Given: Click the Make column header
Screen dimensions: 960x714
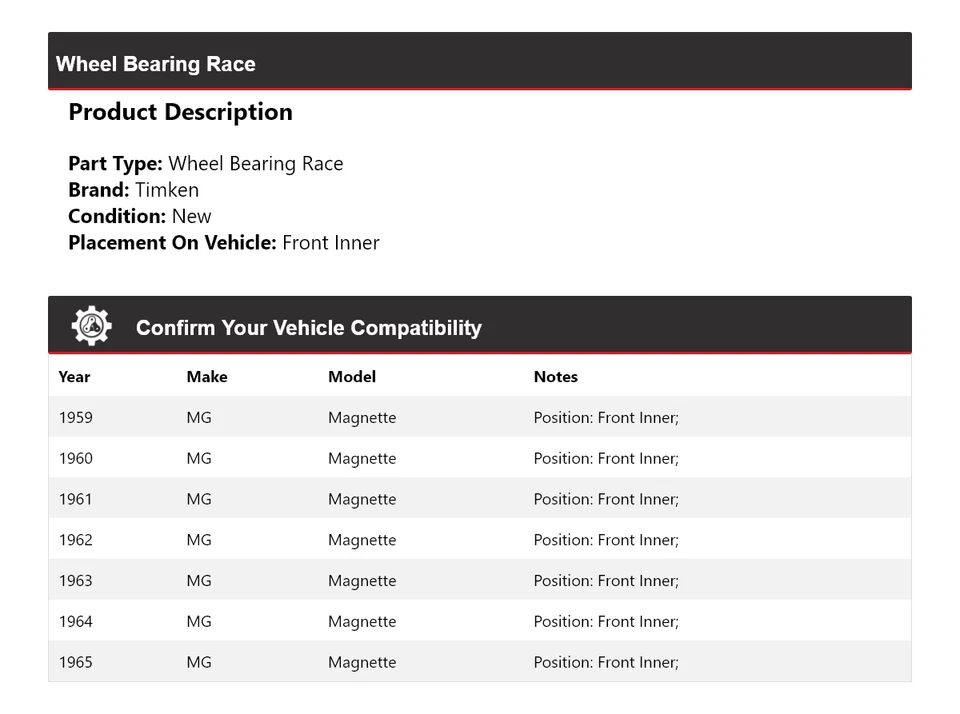Looking at the screenshot, I should coord(206,377).
